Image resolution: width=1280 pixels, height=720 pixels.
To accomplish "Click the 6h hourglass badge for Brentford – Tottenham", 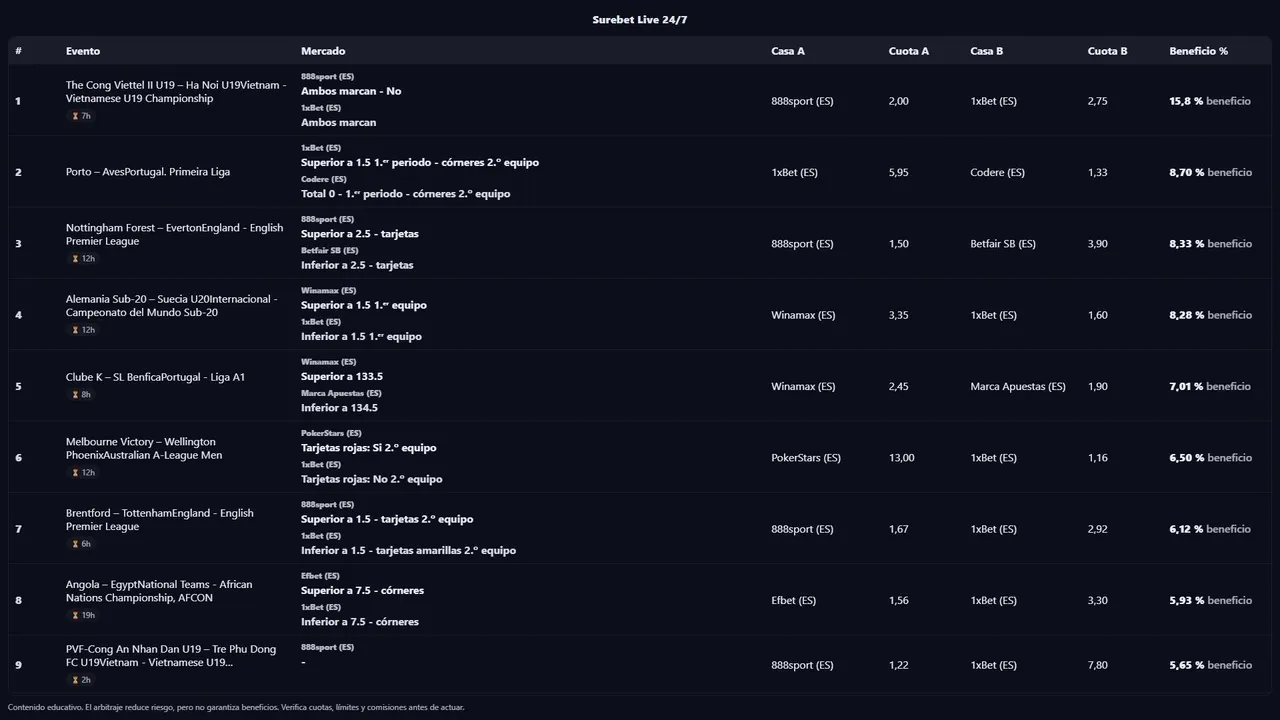I will [81, 544].
